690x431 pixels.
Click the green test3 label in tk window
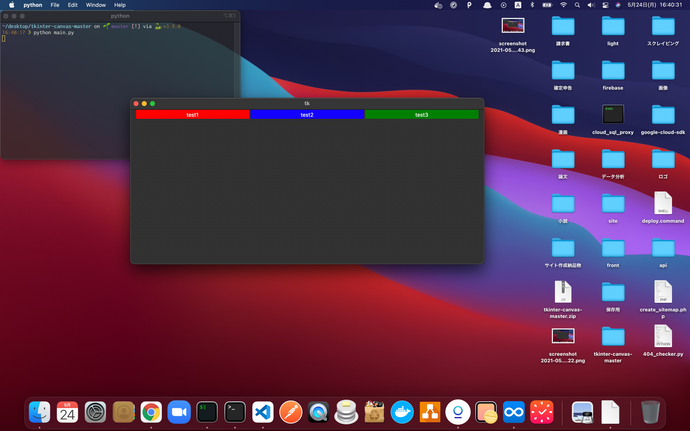[422, 114]
